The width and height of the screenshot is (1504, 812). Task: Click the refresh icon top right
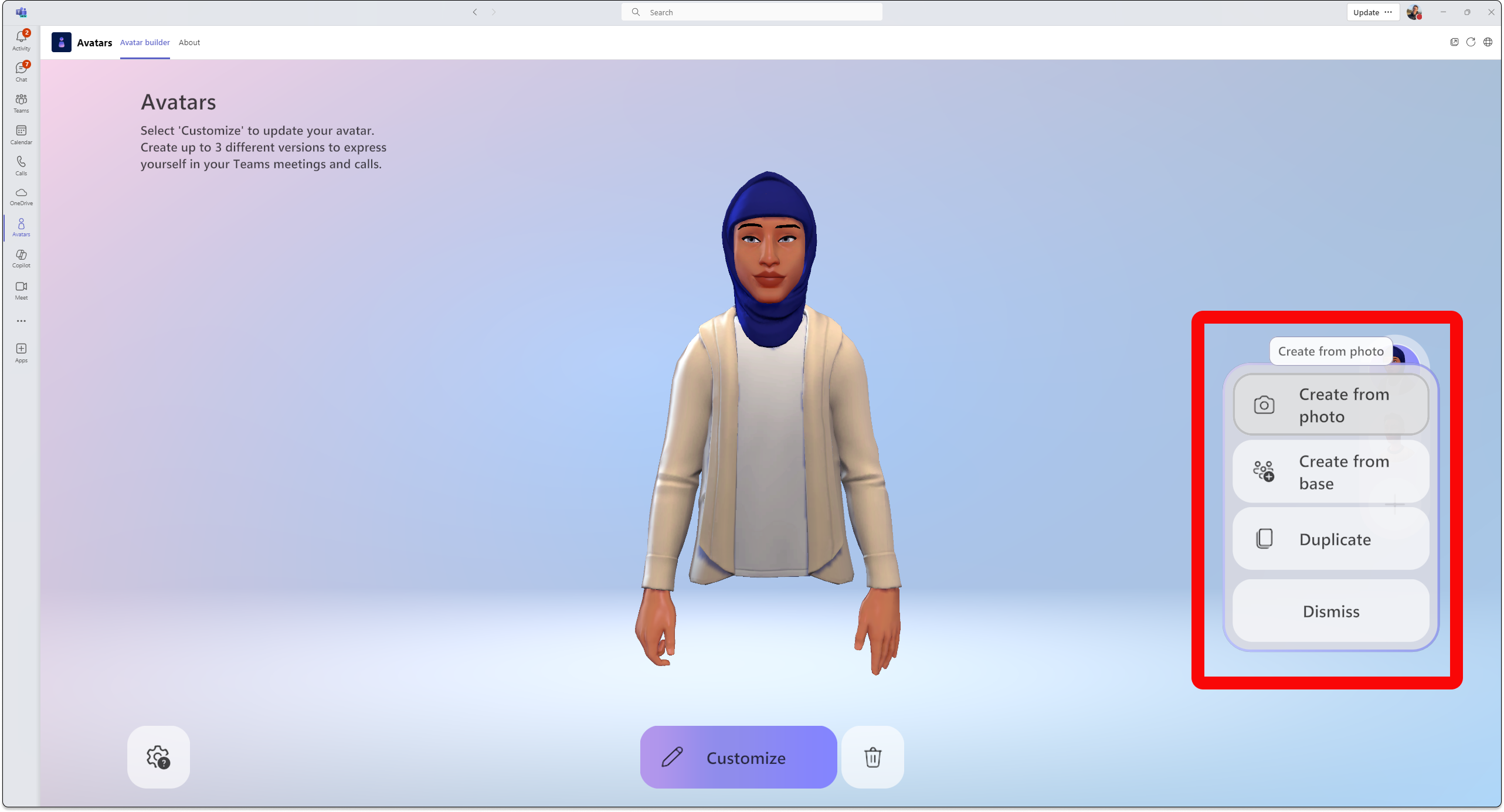tap(1471, 42)
